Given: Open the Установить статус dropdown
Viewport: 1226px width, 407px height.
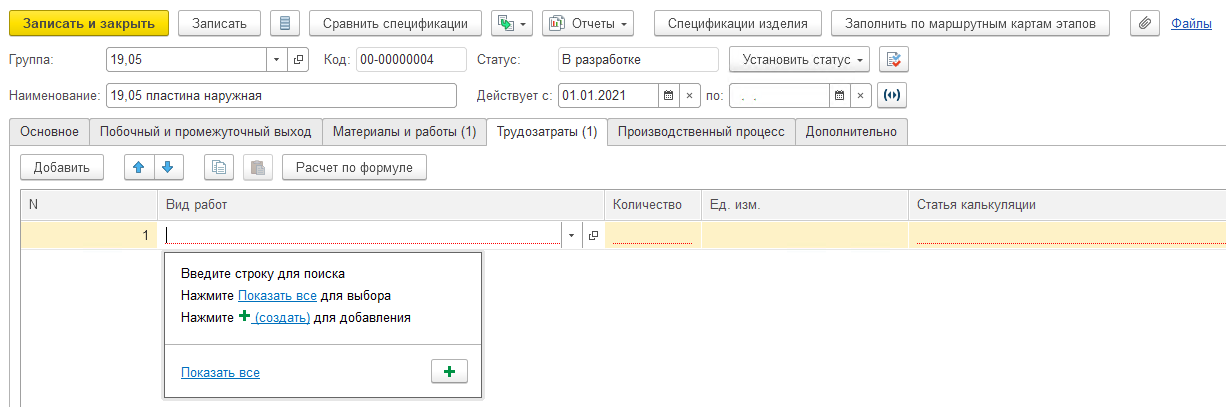Looking at the screenshot, I should [799, 60].
